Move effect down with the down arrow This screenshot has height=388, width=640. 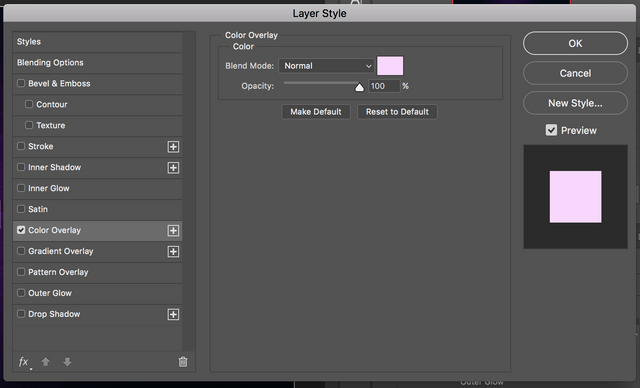coord(67,361)
